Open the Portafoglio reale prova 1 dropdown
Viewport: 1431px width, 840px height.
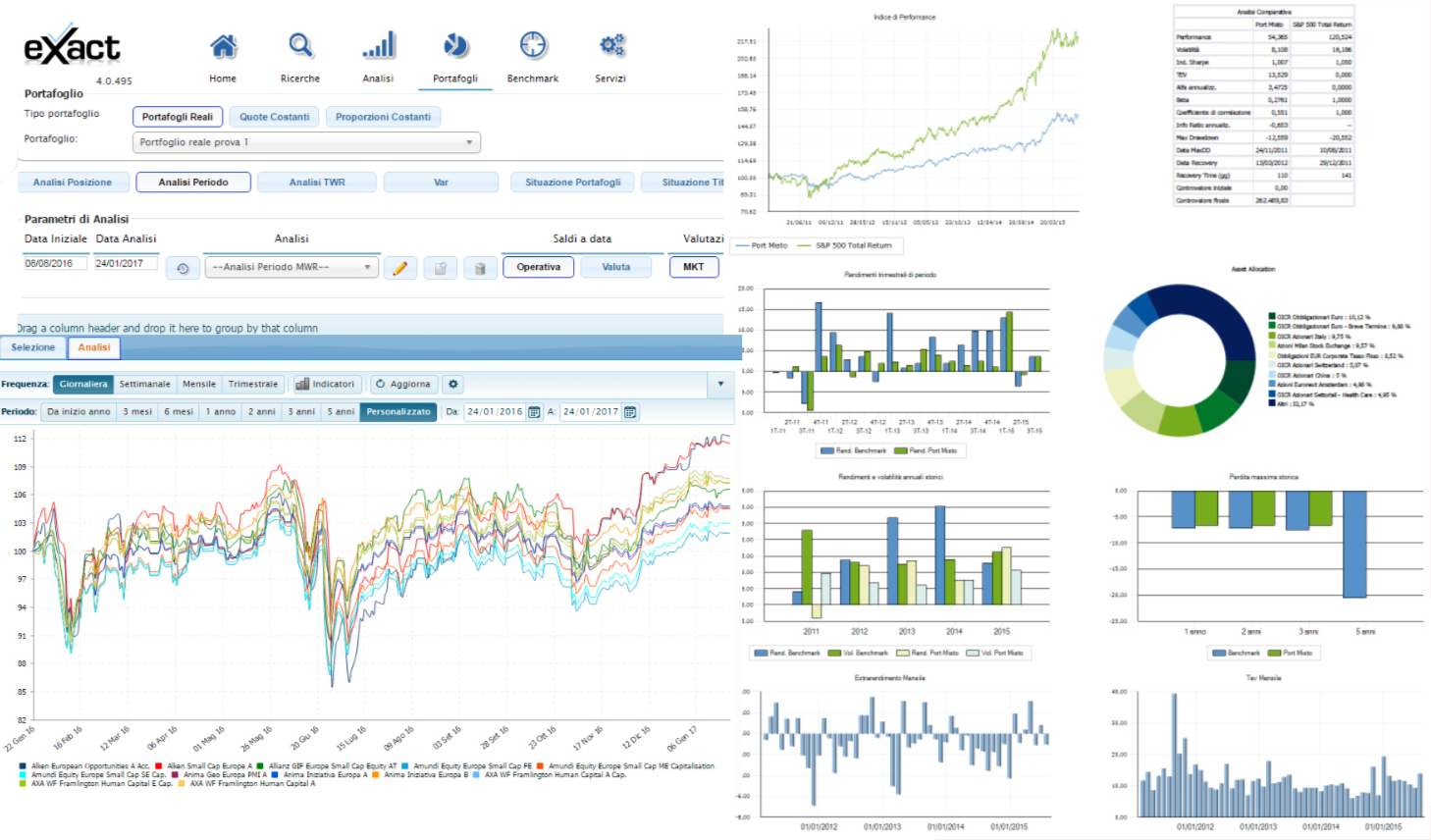pos(306,142)
